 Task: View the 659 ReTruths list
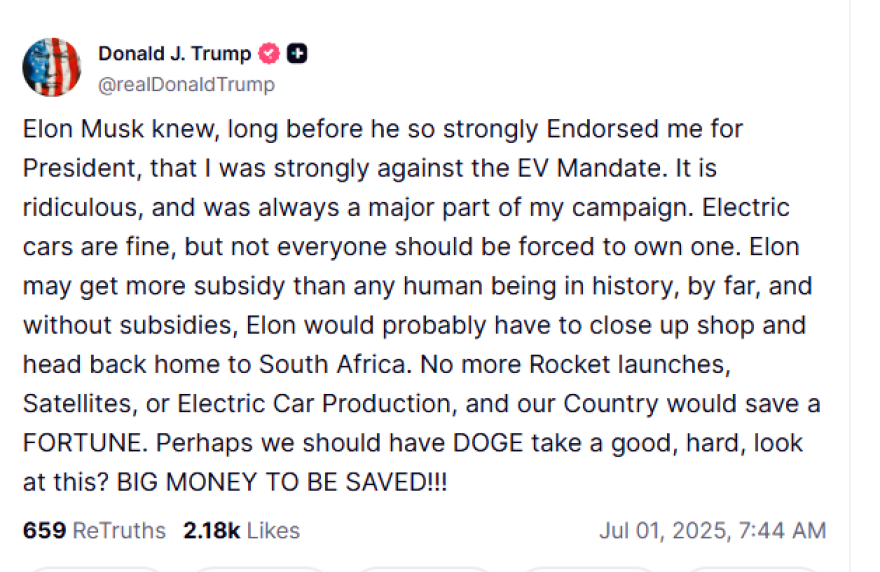[x=94, y=530]
